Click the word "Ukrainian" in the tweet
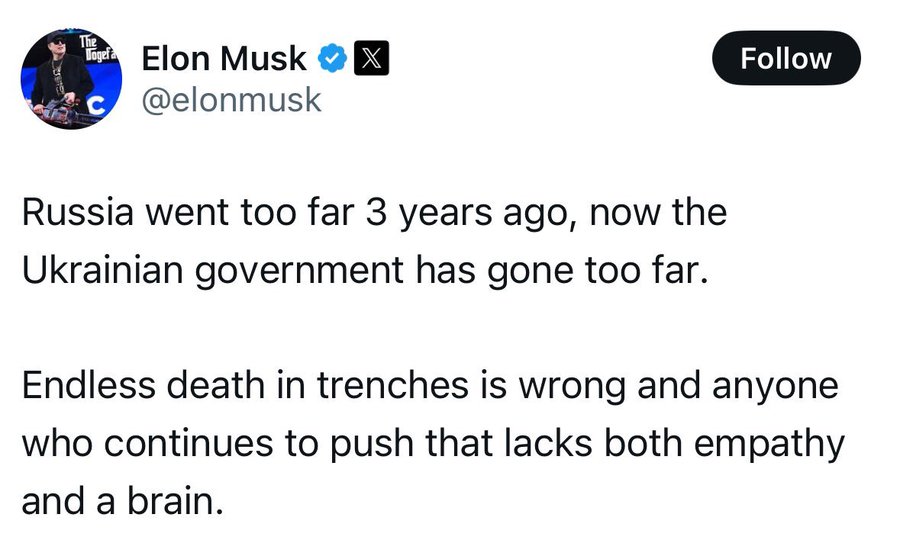 [102, 270]
